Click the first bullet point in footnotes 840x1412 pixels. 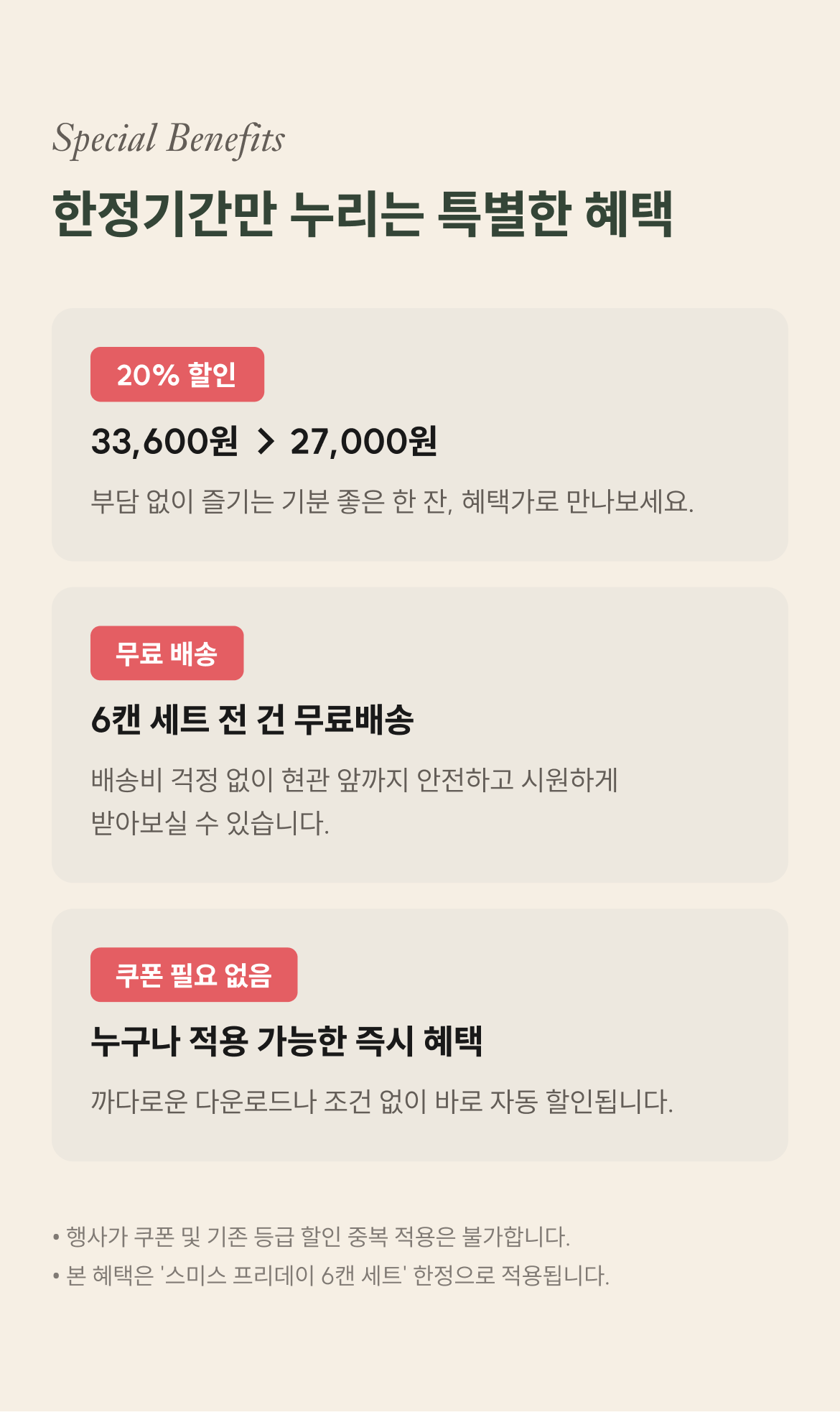point(56,1237)
